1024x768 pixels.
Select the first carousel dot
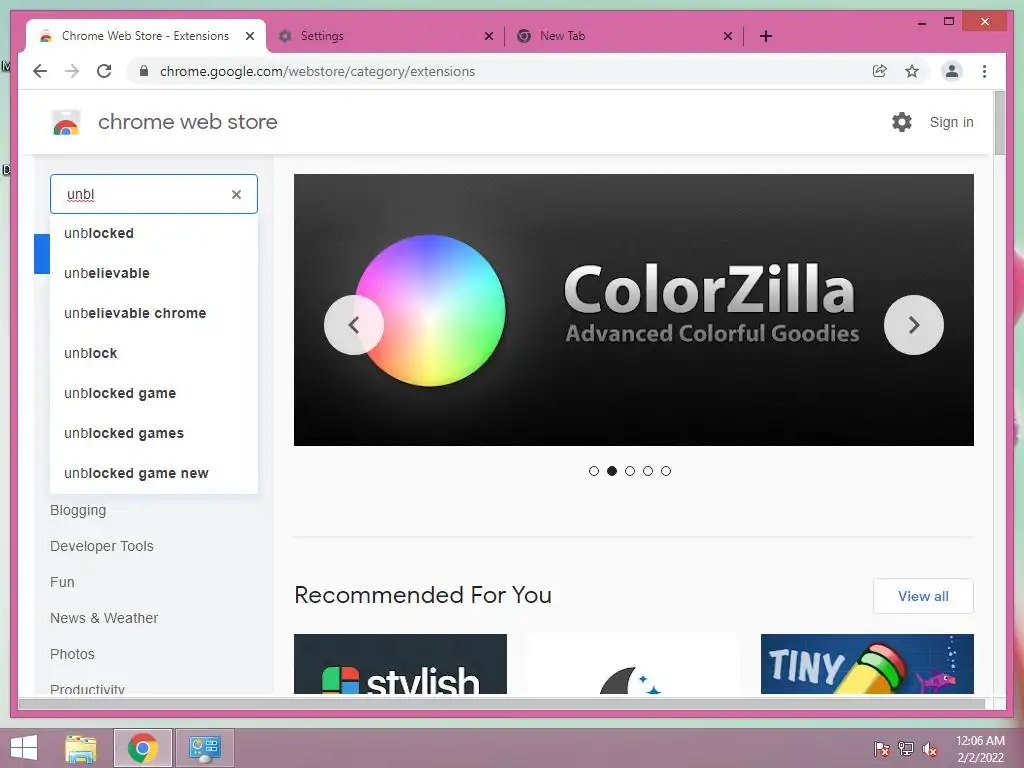point(594,471)
